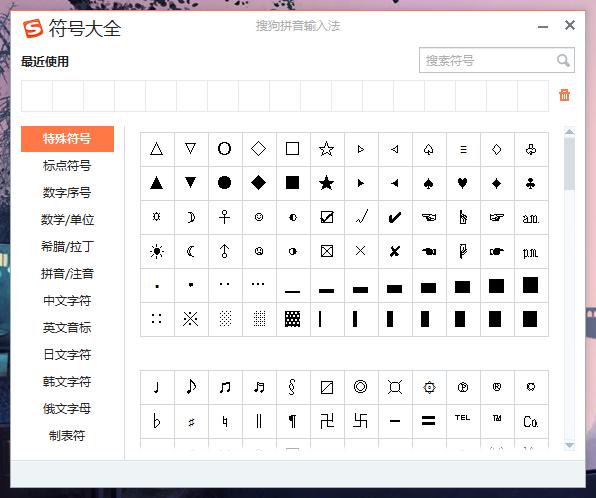Select the hollow up-pointing triangle symbol
596x498 pixels.
157,149
